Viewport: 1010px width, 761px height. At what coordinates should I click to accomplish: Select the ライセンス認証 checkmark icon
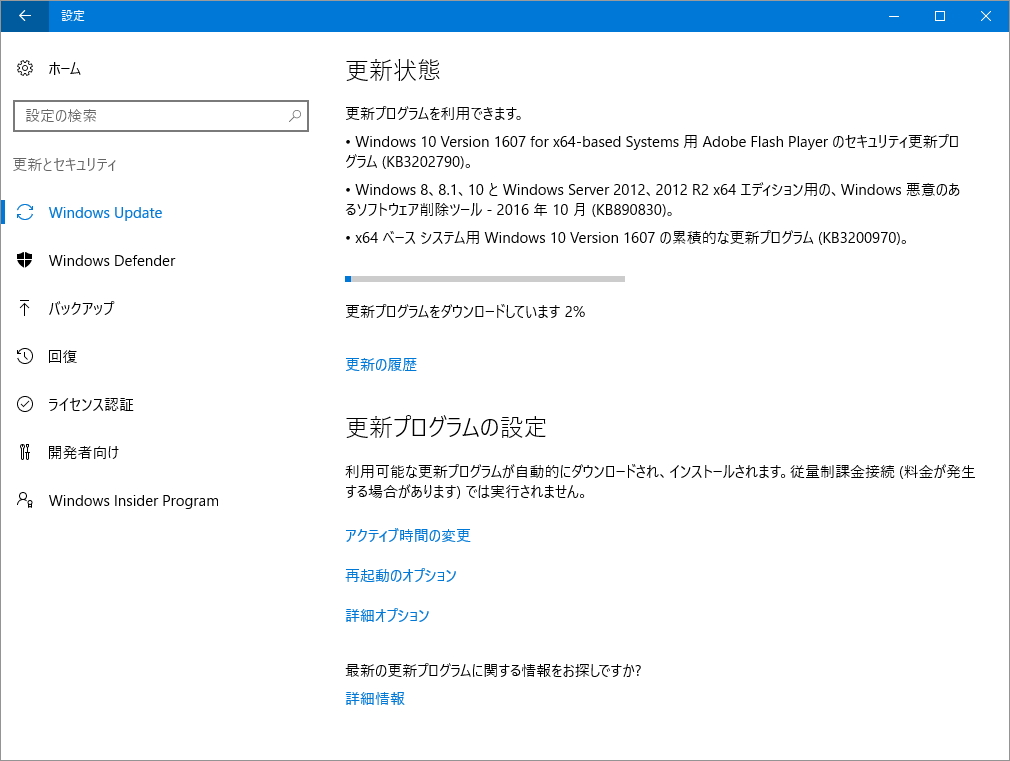25,404
